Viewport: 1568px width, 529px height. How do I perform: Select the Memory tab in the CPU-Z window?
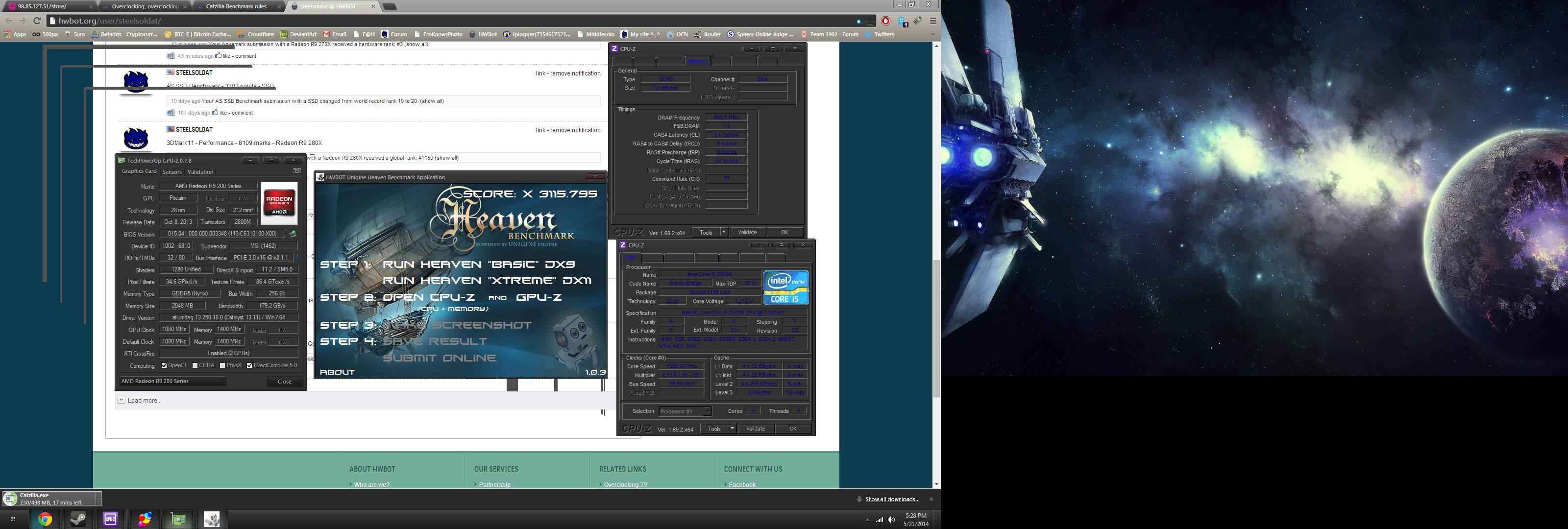pyautogui.click(x=698, y=61)
